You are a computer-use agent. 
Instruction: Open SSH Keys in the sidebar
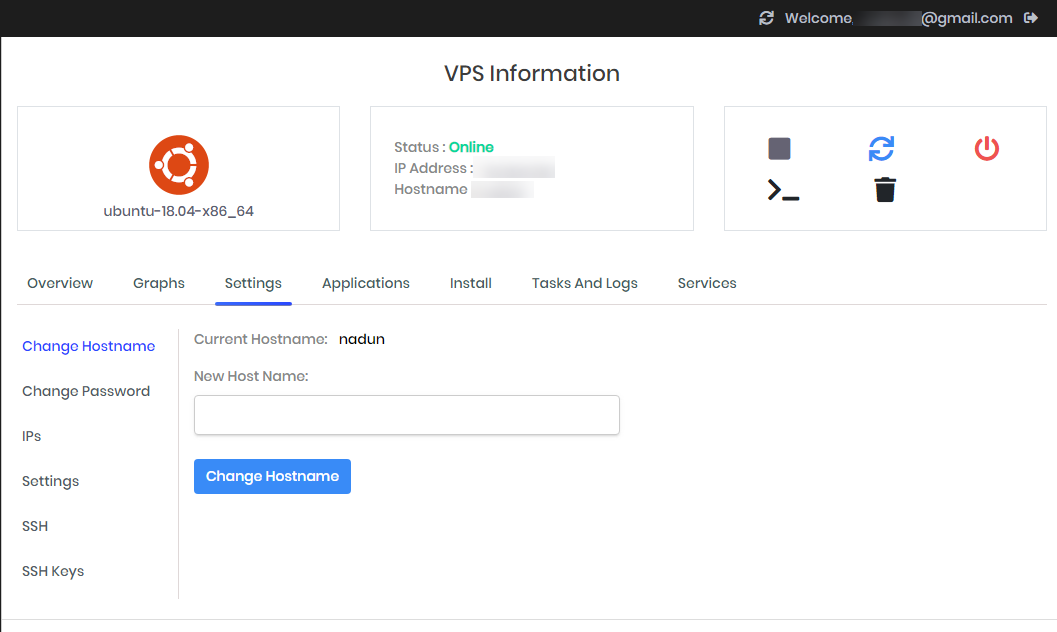point(53,571)
